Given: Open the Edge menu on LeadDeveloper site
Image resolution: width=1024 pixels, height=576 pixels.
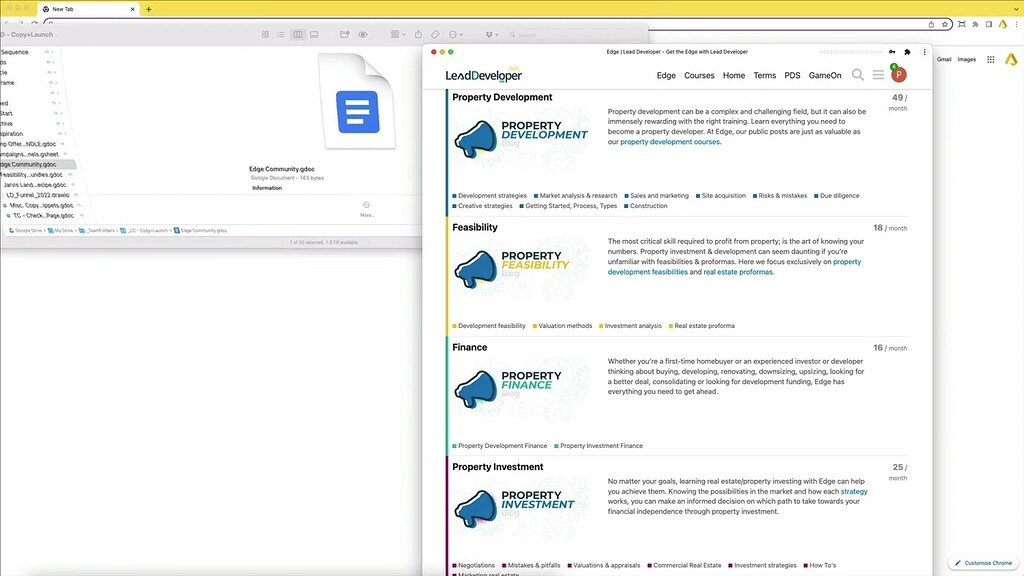Looking at the screenshot, I should click(x=666, y=76).
